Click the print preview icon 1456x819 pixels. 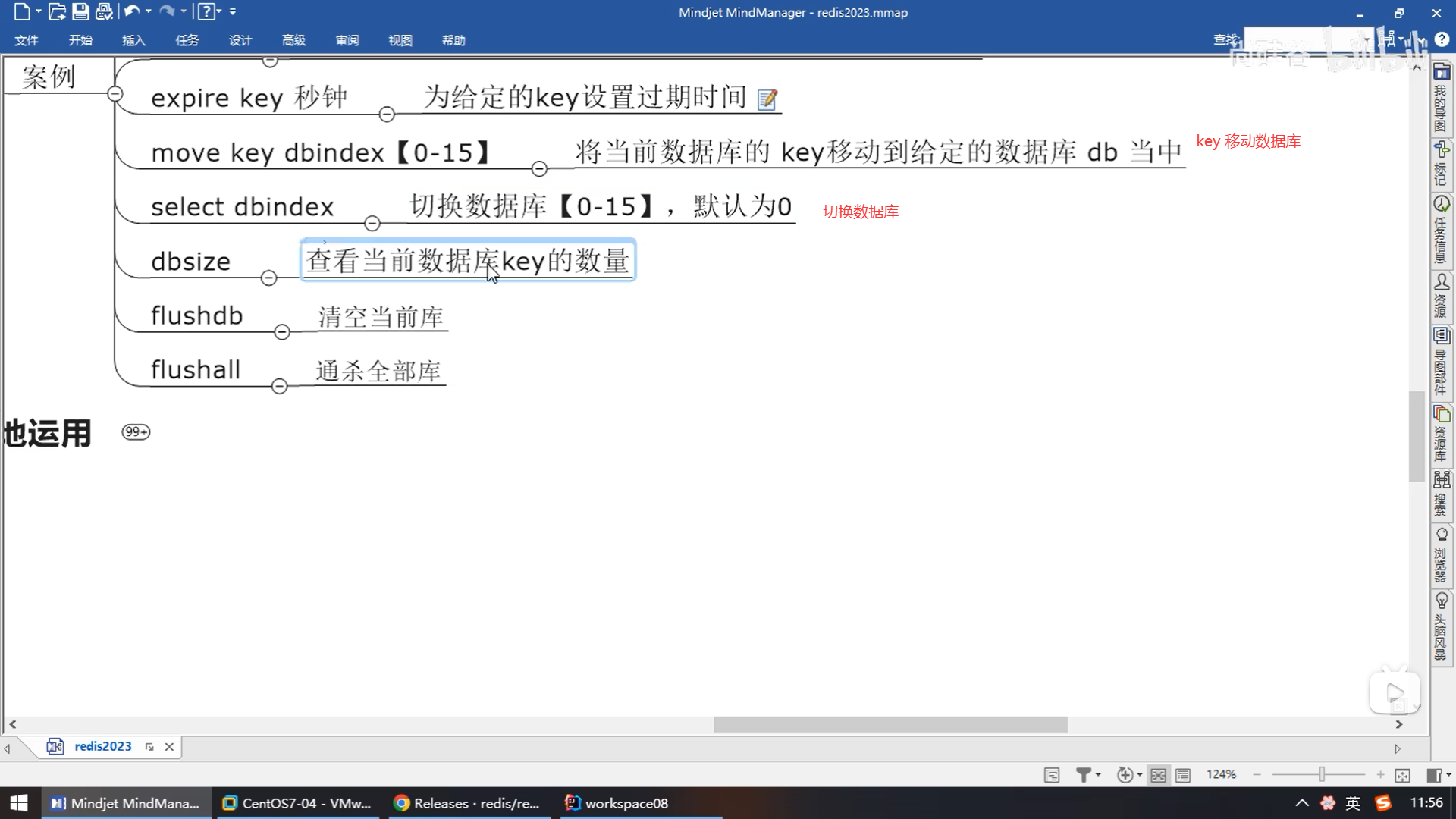click(x=104, y=11)
